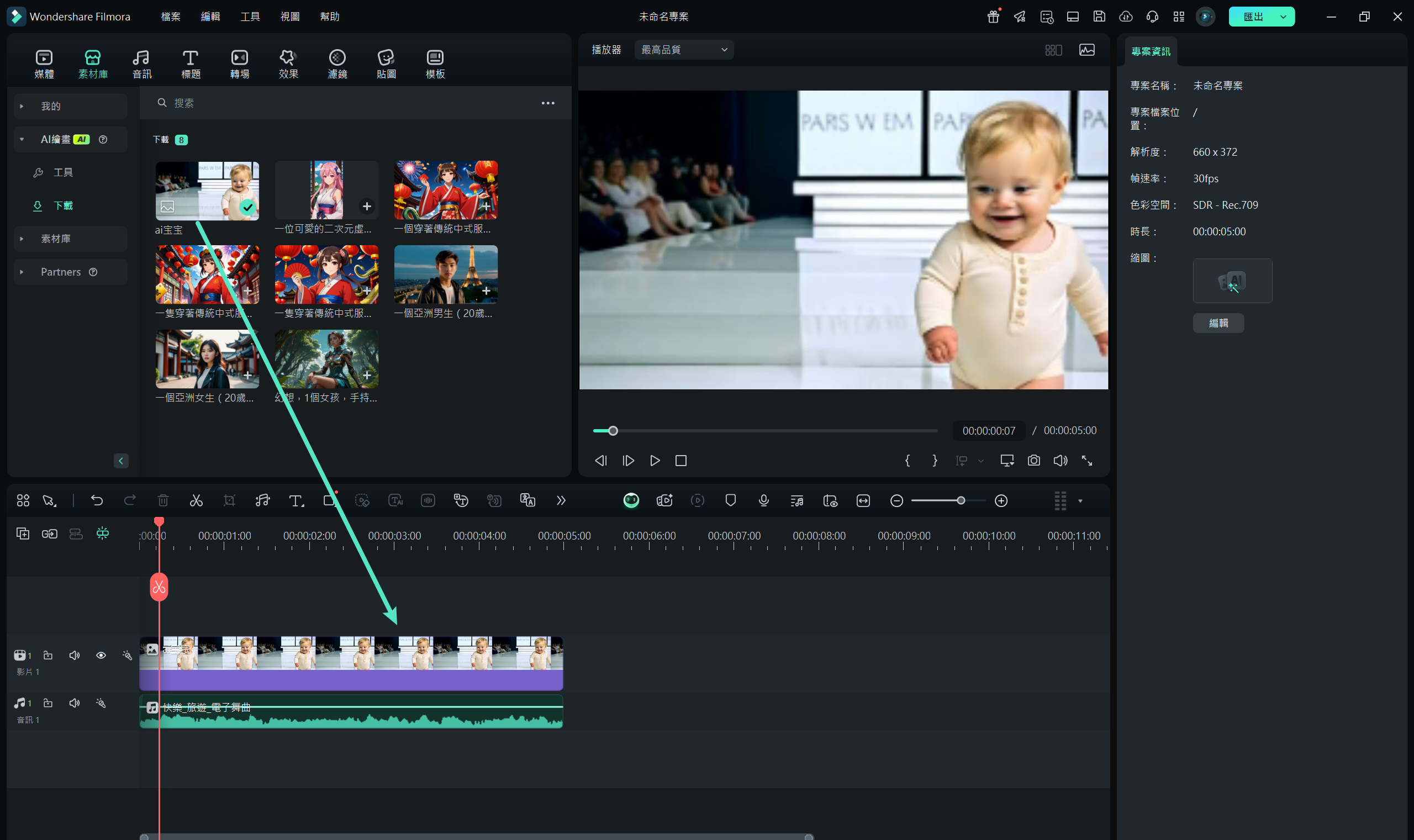Lock the 音訊 1 audio track
Screen dimensions: 1414x840
point(48,703)
